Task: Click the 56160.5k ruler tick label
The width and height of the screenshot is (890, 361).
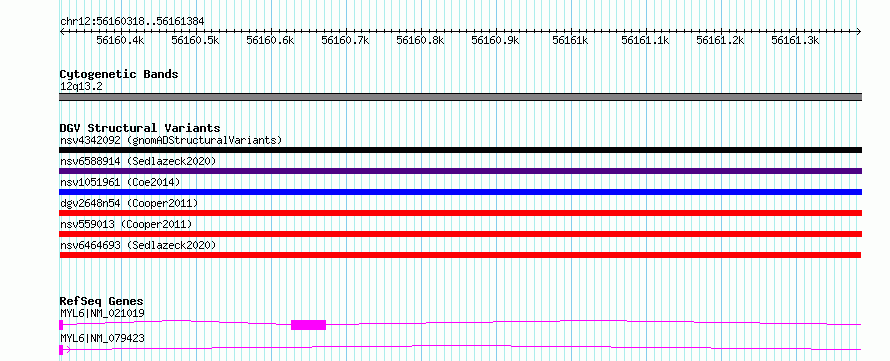Action: pos(195,40)
